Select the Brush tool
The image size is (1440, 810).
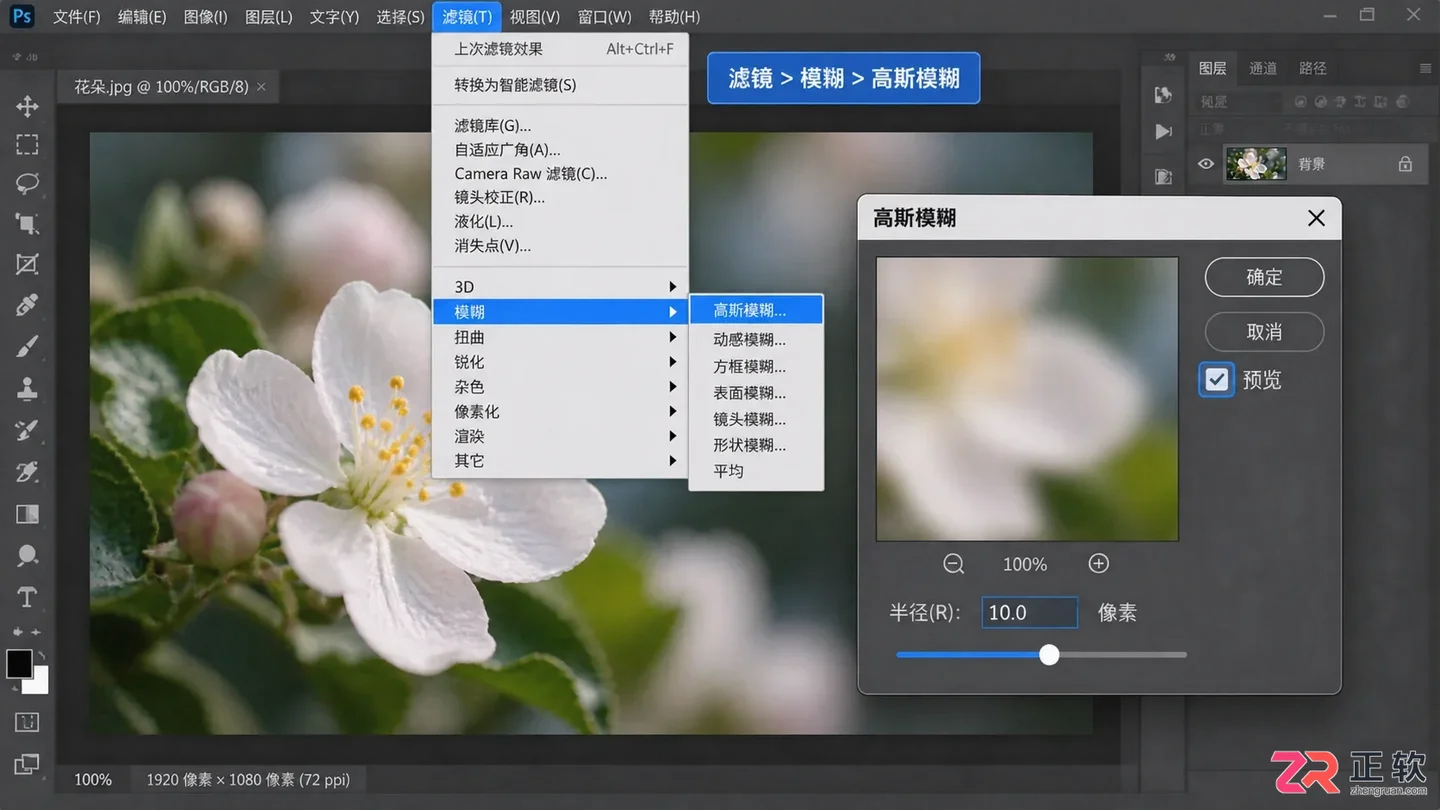point(27,347)
